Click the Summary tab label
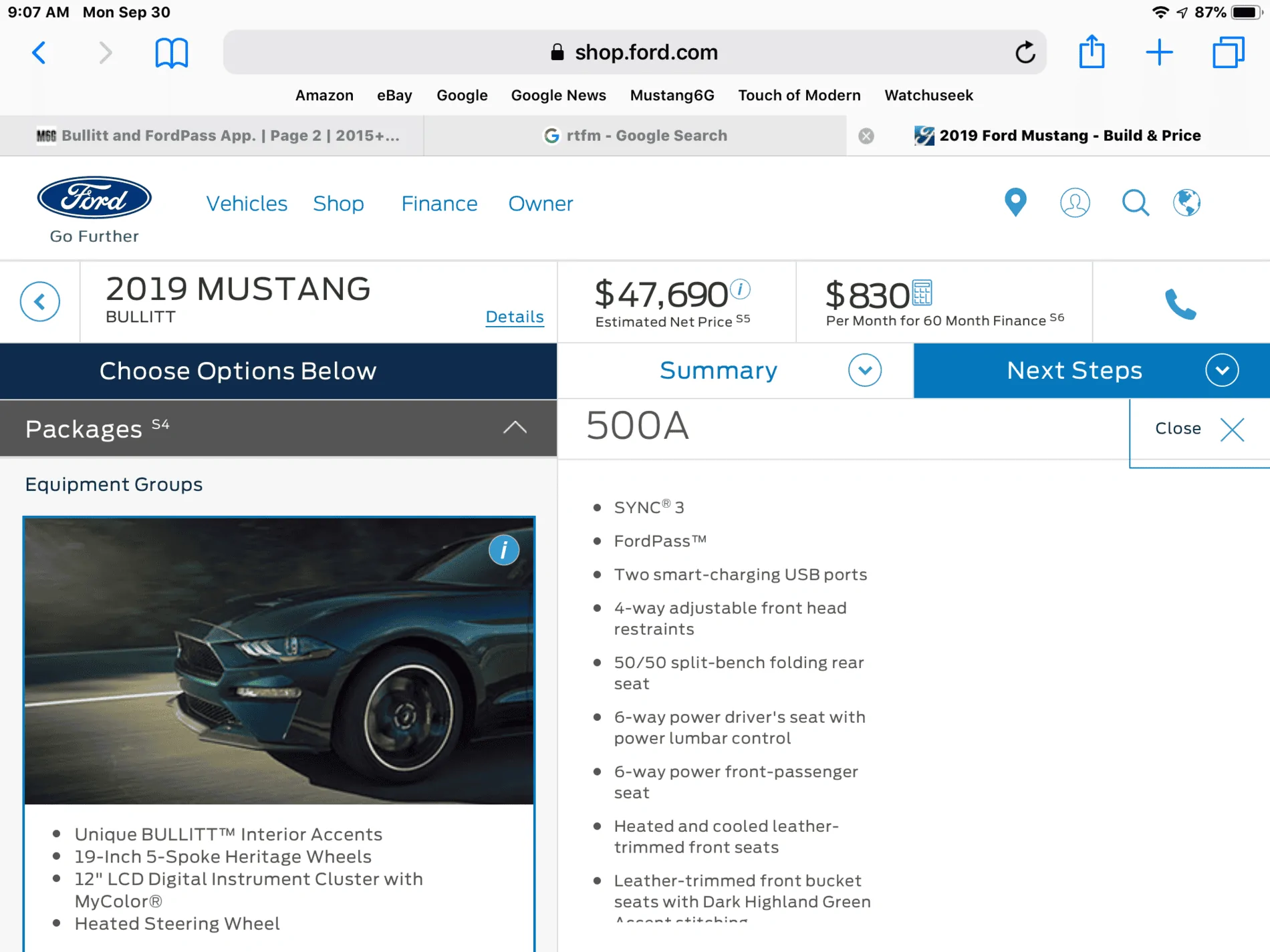 719,370
